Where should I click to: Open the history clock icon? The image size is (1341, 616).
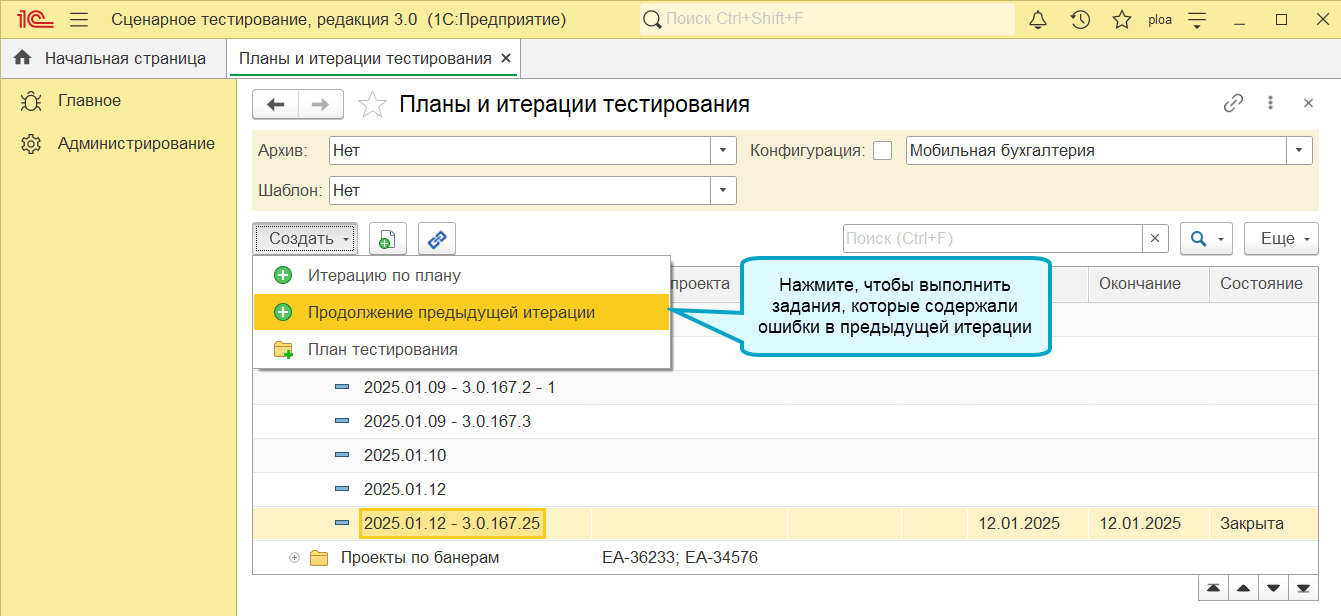(1080, 19)
